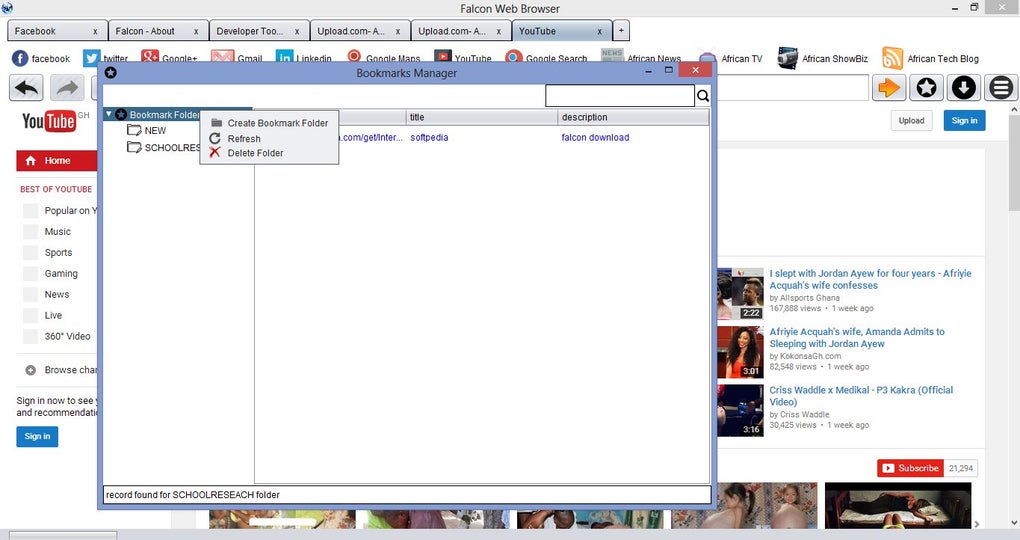Click the Browse channels plus icon
Image resolution: width=1020 pixels, height=540 pixels.
point(31,370)
